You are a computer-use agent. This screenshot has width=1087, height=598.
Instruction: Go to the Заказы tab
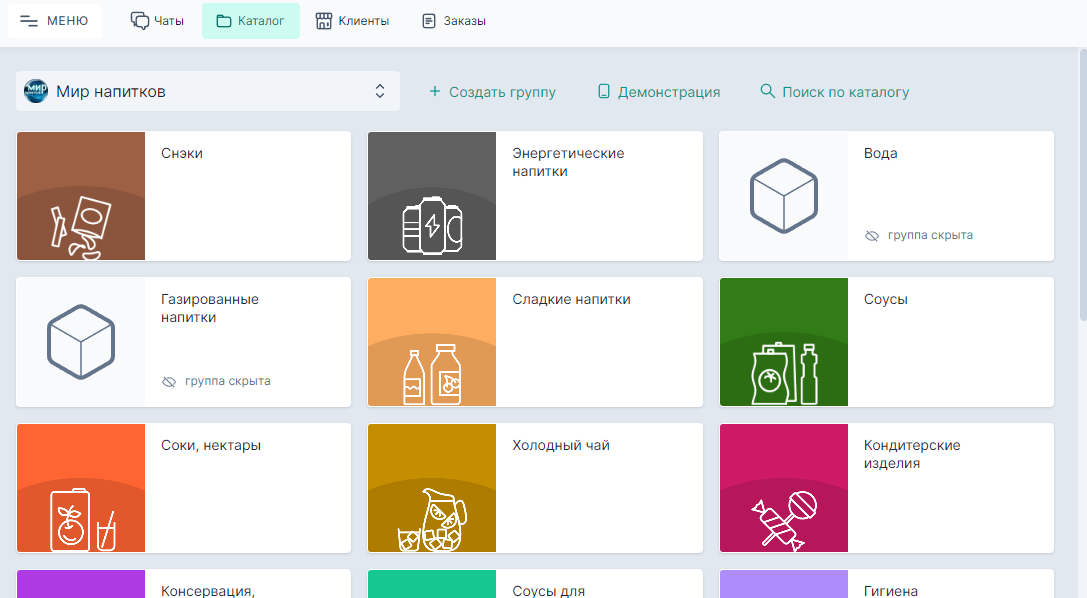[x=454, y=20]
